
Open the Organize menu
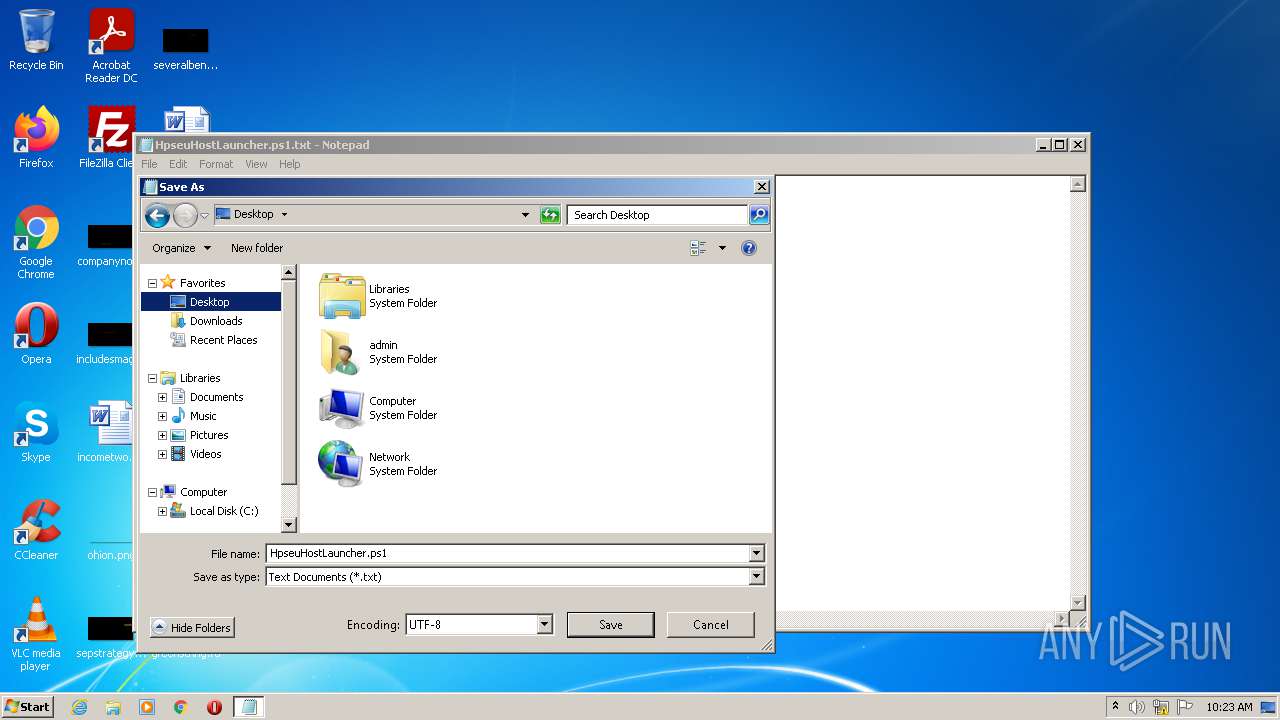181,248
